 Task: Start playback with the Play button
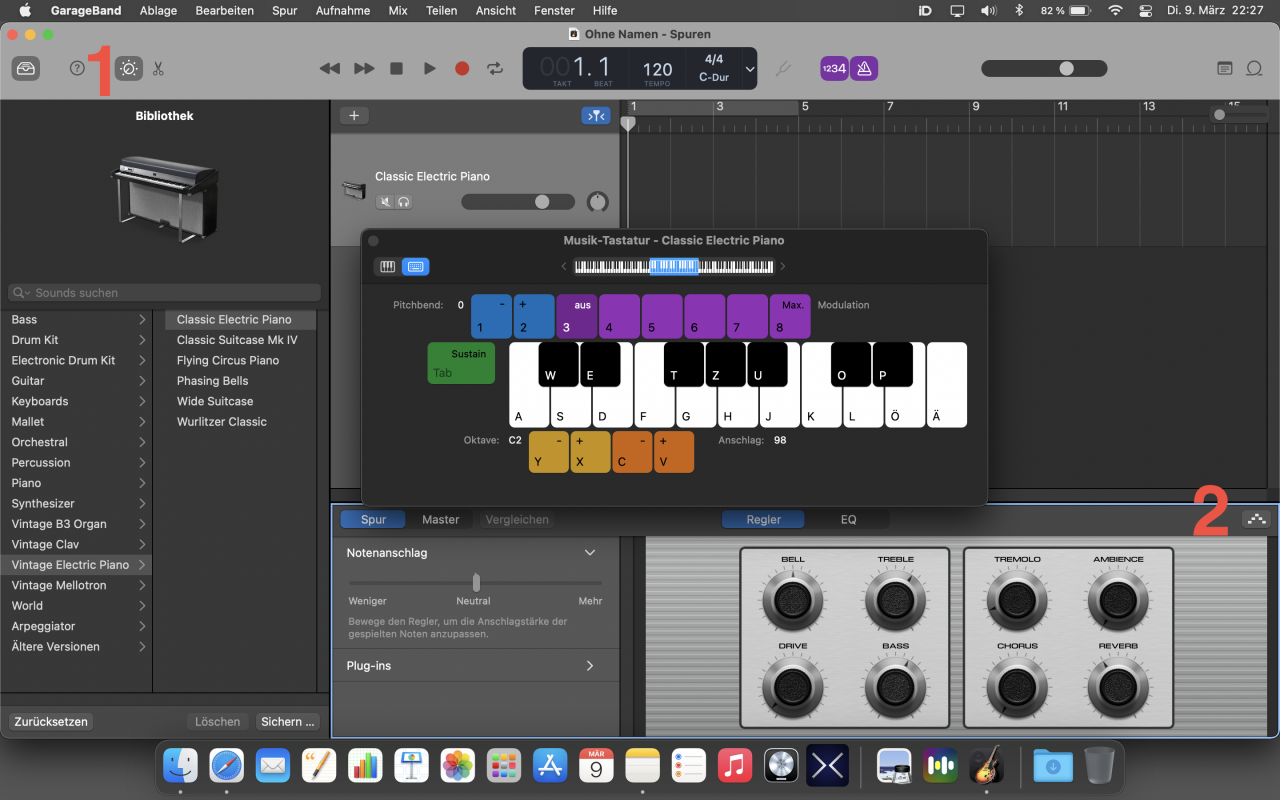tap(429, 69)
